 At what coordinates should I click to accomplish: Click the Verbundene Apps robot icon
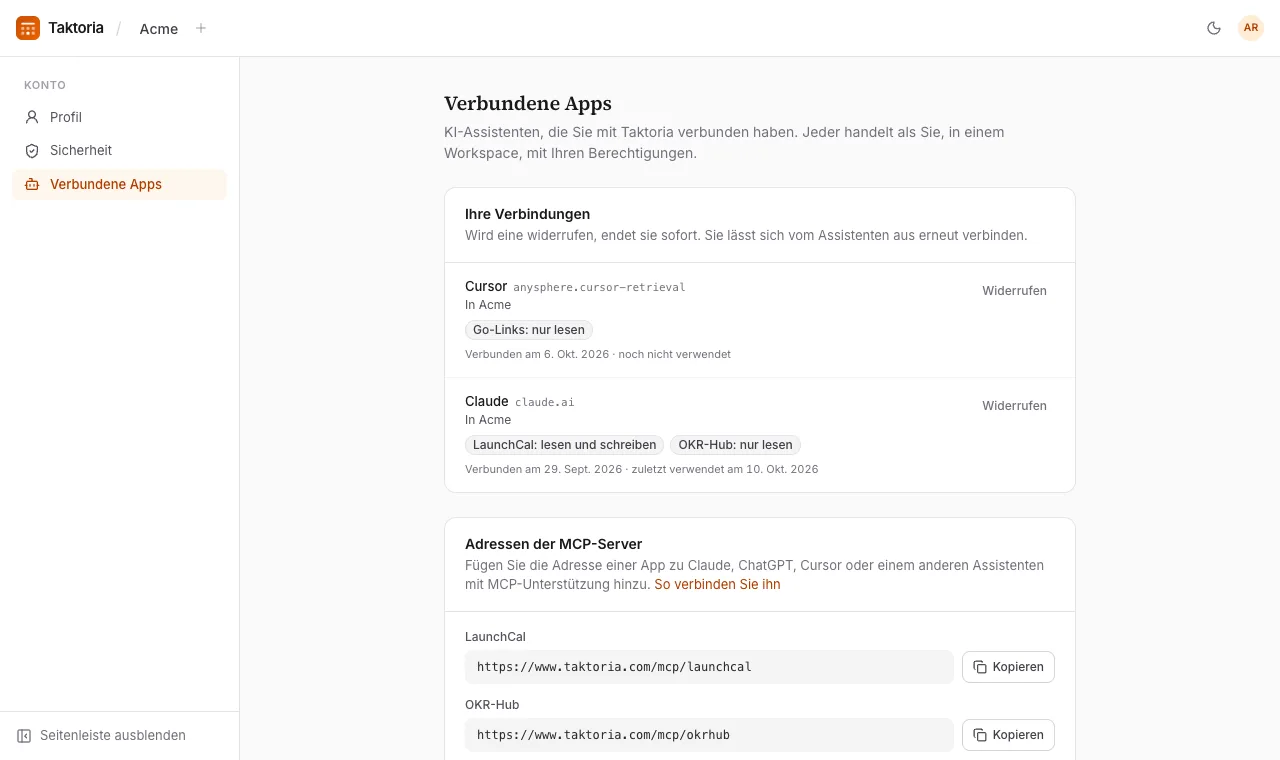[32, 184]
